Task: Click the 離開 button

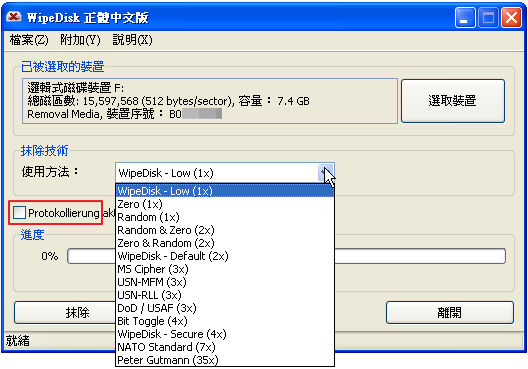Action: pyautogui.click(x=450, y=312)
